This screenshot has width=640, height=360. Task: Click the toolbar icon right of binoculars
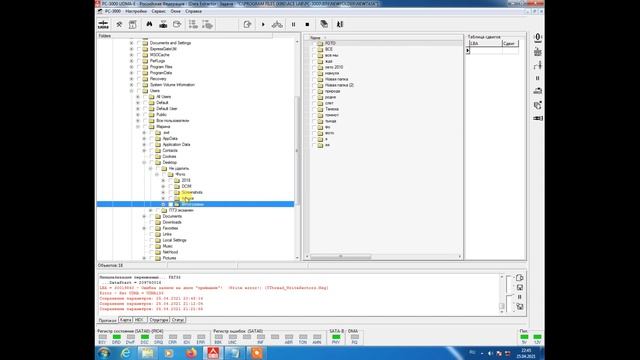pos(163,24)
